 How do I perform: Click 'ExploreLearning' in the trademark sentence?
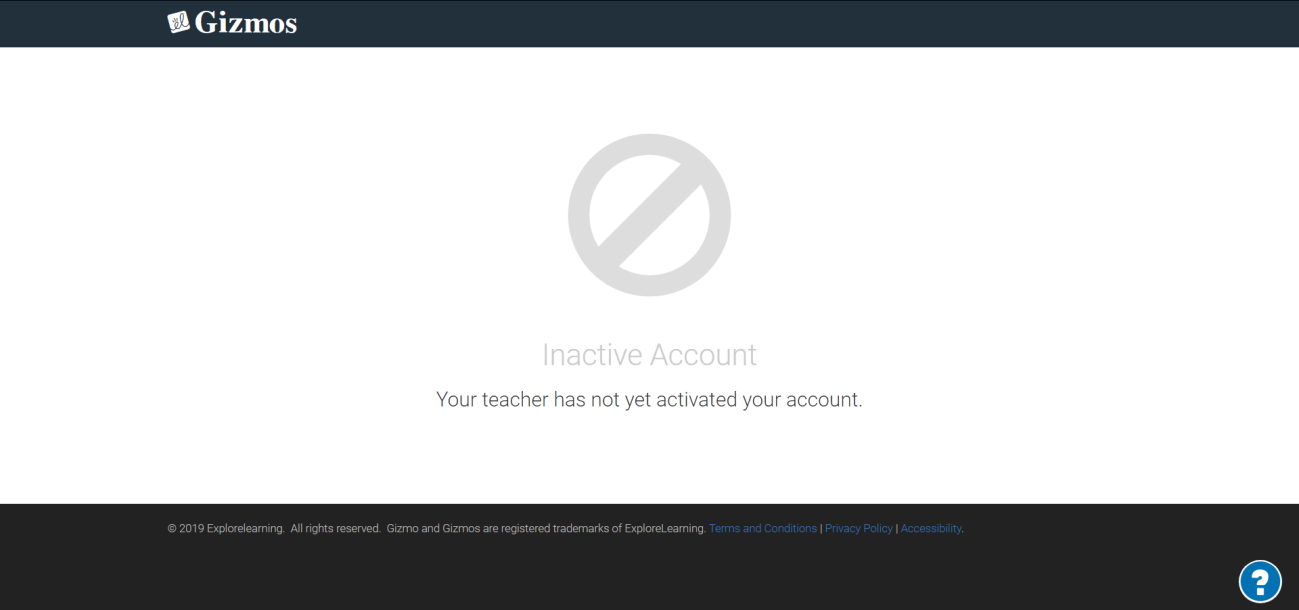pos(665,528)
